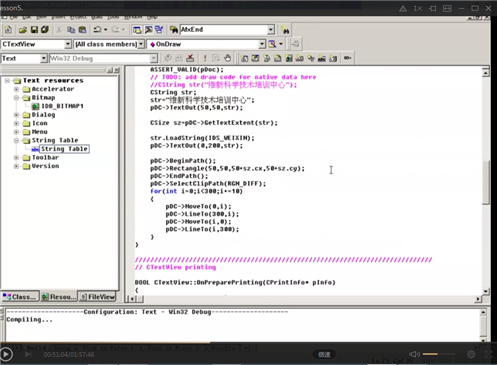Click the New Text File toolbar icon
This screenshot has height=365, width=497.
8,30
